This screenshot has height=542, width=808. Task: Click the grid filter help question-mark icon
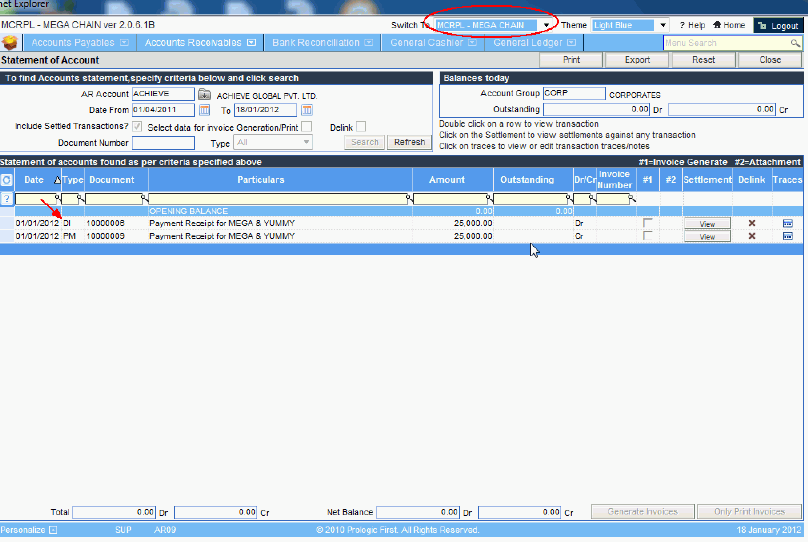[x=7, y=198]
